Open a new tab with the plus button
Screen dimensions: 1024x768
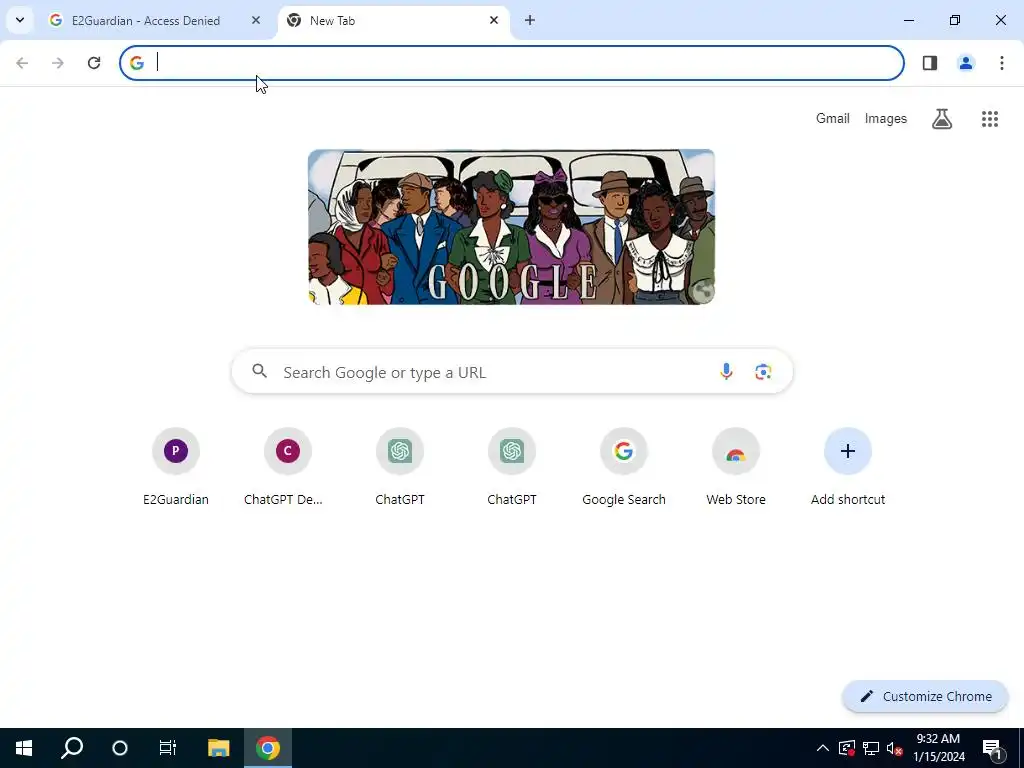click(x=530, y=20)
